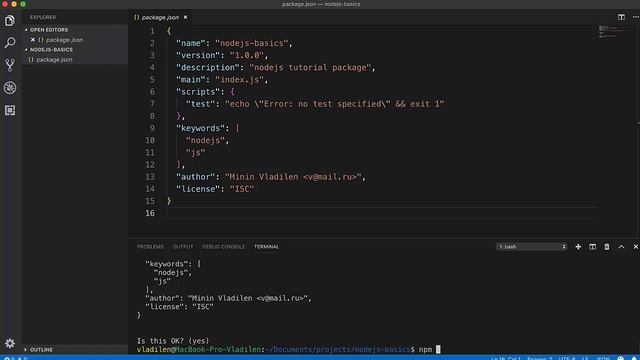640x360 pixels.
Task: Click the "keywords" key in editor
Action: pos(200,128)
